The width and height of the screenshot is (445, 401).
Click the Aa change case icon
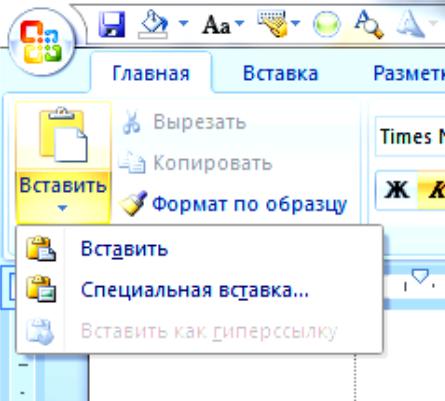click(216, 25)
